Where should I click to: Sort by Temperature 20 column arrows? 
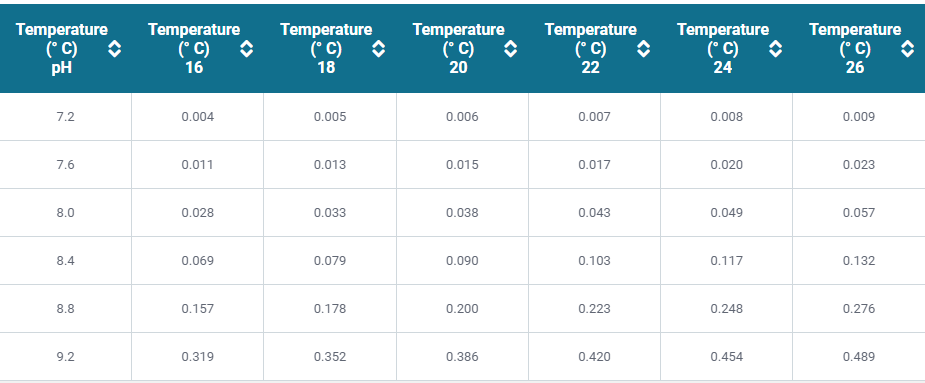[x=511, y=49]
